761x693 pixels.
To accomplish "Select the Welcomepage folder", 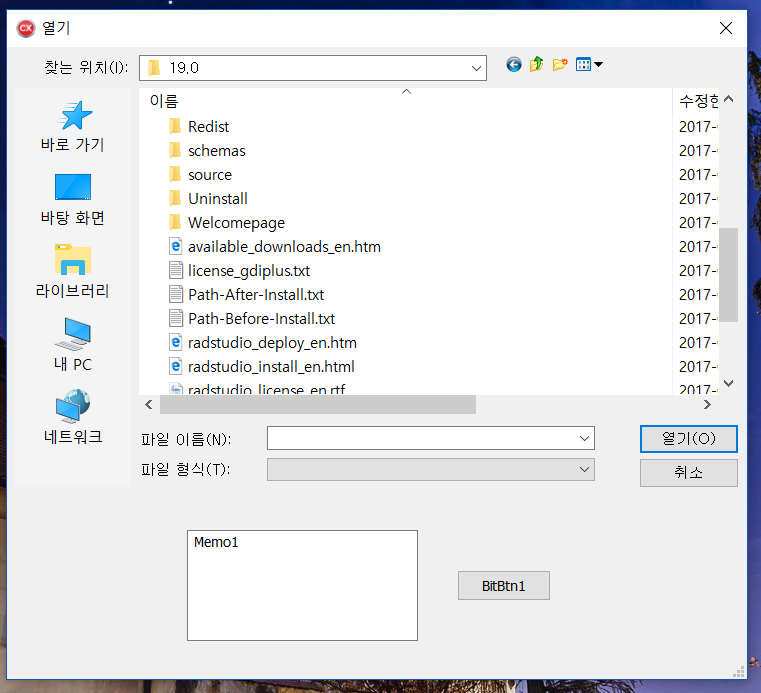I will (x=235, y=223).
